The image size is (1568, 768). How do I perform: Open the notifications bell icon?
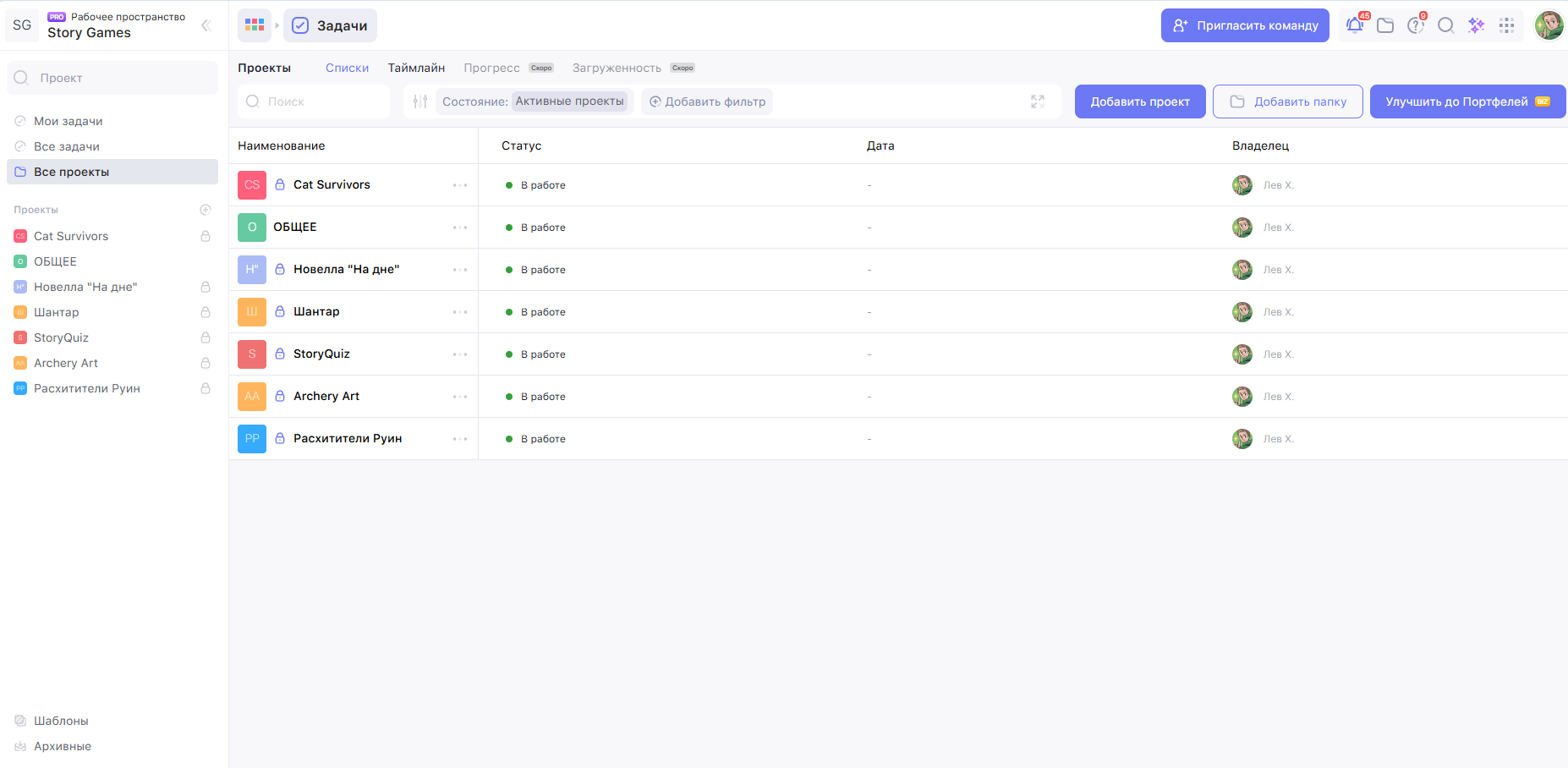(x=1354, y=25)
